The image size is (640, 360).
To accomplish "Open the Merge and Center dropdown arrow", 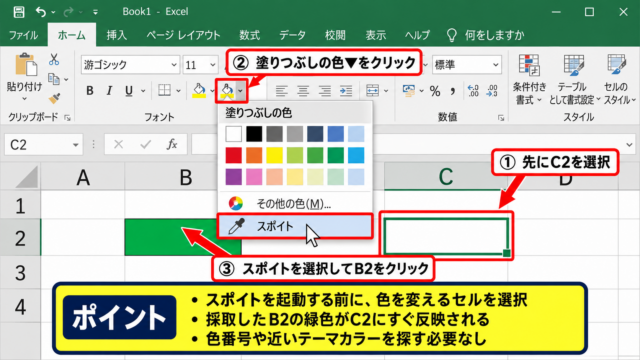I will pos(386,91).
